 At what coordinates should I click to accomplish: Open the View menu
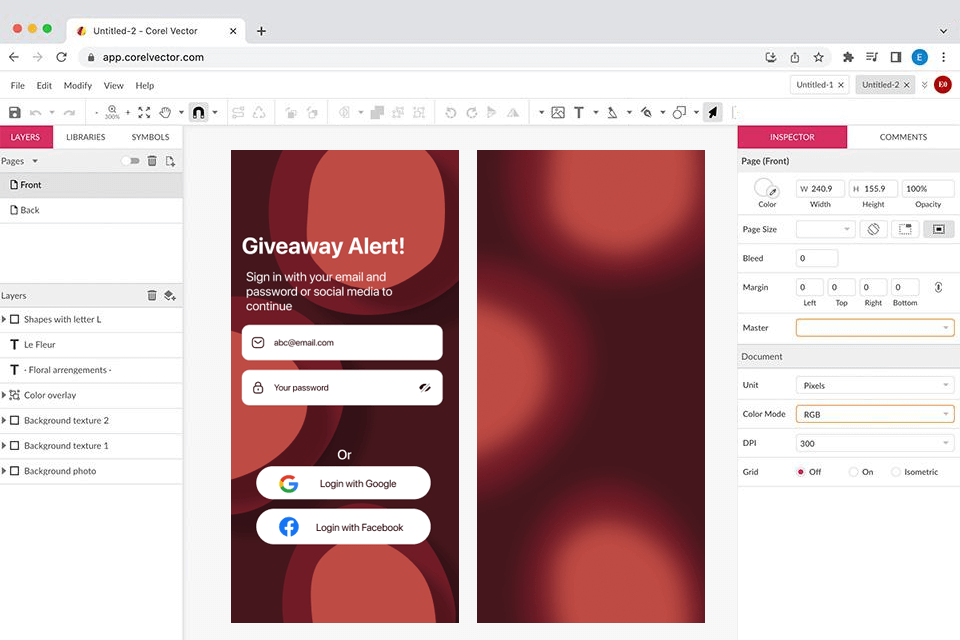click(113, 86)
